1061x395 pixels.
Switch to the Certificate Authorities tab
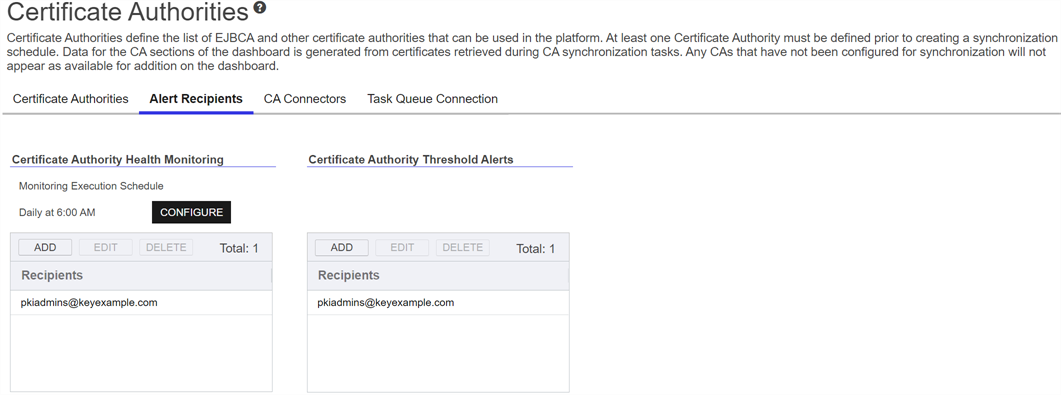tap(70, 99)
